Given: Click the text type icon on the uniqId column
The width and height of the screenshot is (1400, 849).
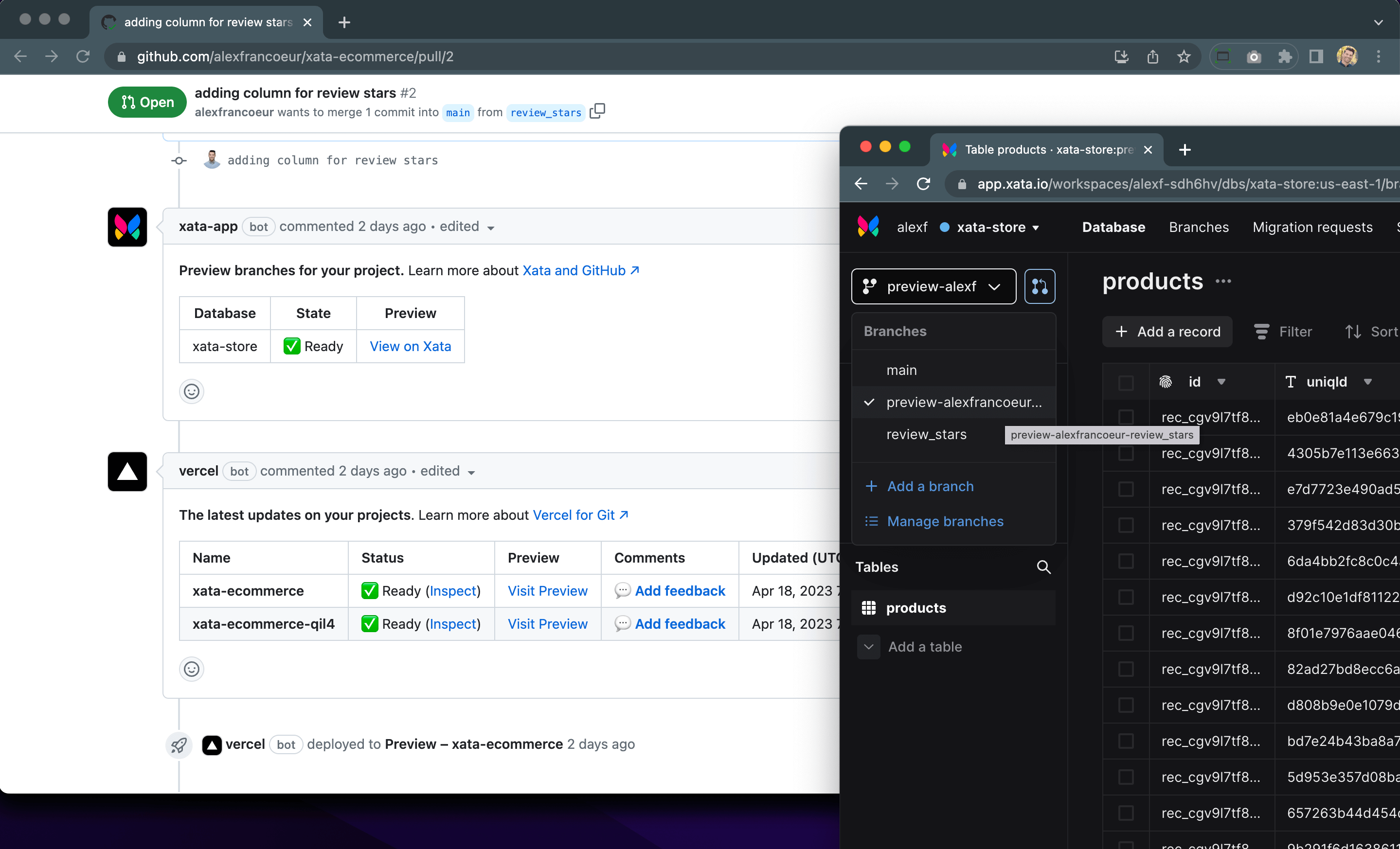Looking at the screenshot, I should pos(1291,382).
